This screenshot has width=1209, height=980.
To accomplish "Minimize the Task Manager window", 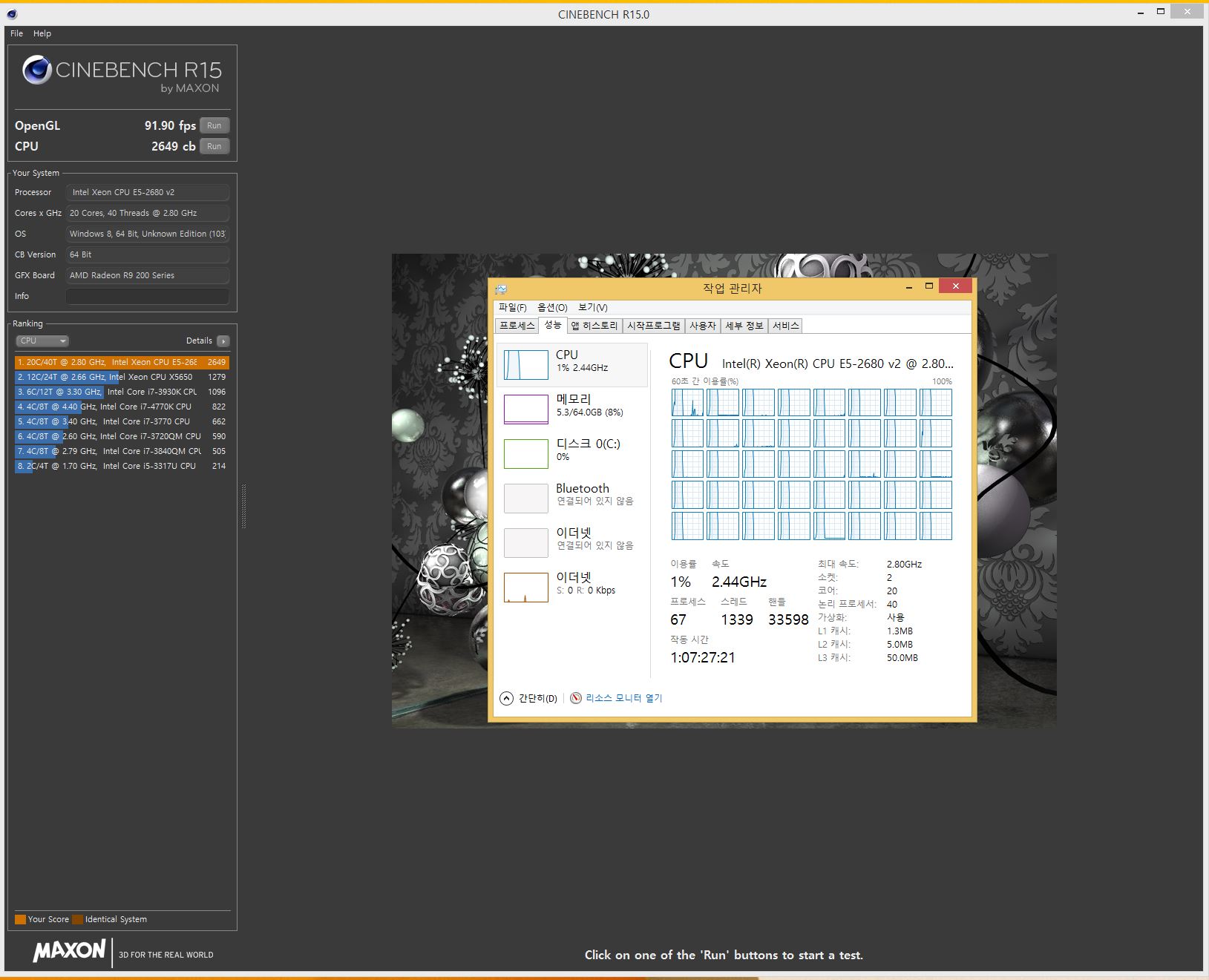I will tap(909, 286).
